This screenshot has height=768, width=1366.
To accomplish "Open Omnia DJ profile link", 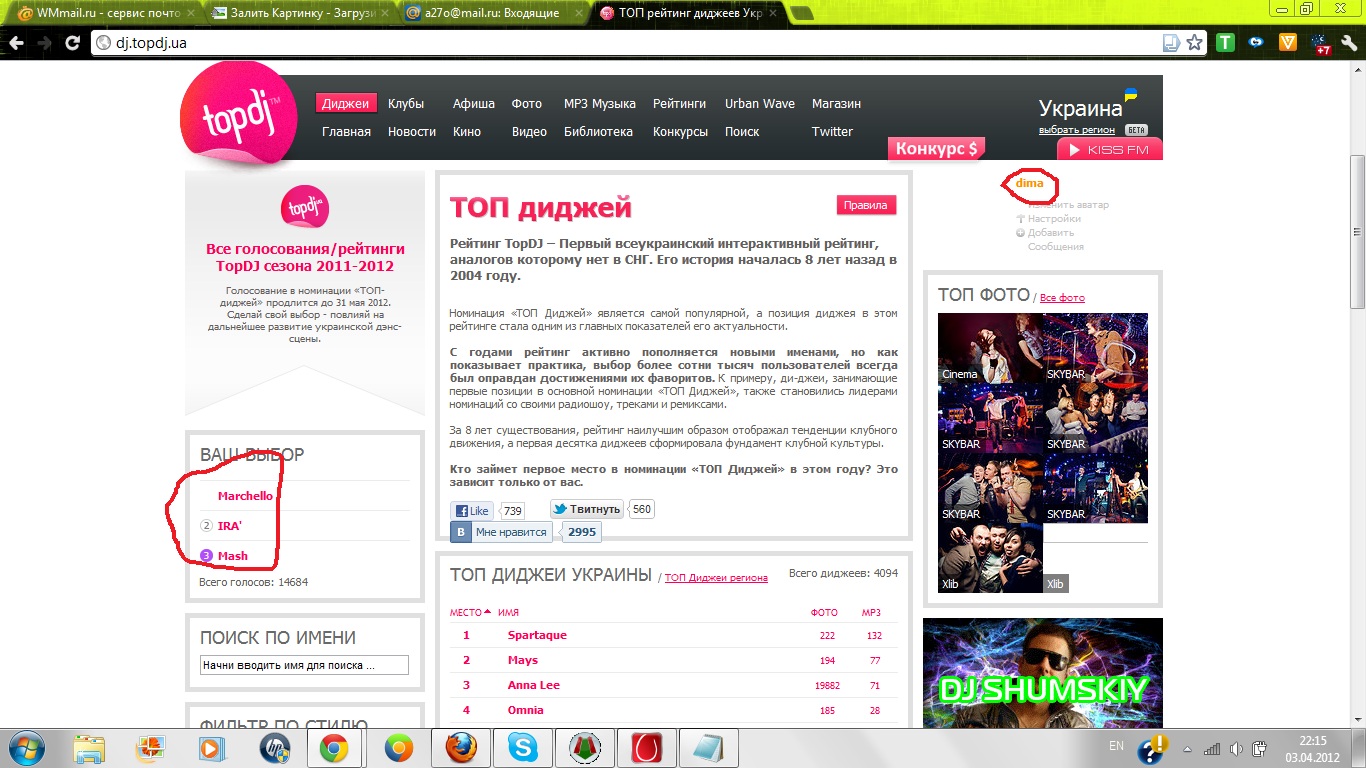I will click(x=526, y=710).
